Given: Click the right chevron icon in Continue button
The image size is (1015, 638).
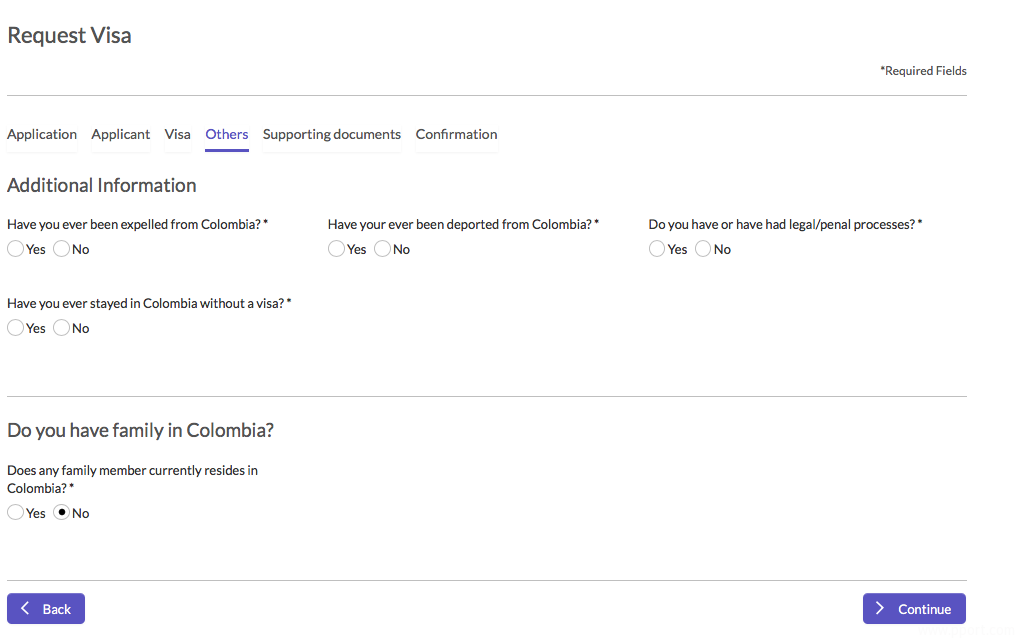Looking at the screenshot, I should tap(880, 609).
